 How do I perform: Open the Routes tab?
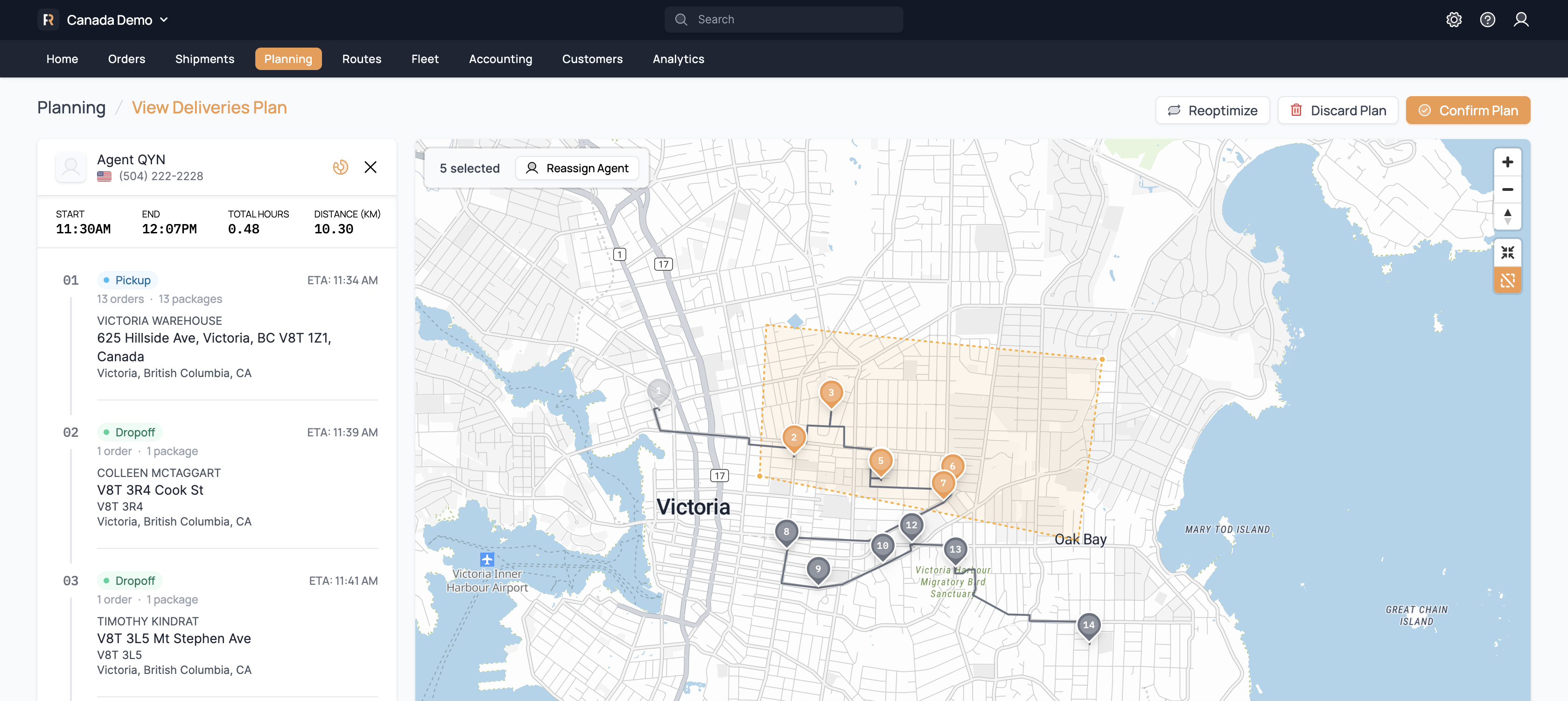pos(362,59)
